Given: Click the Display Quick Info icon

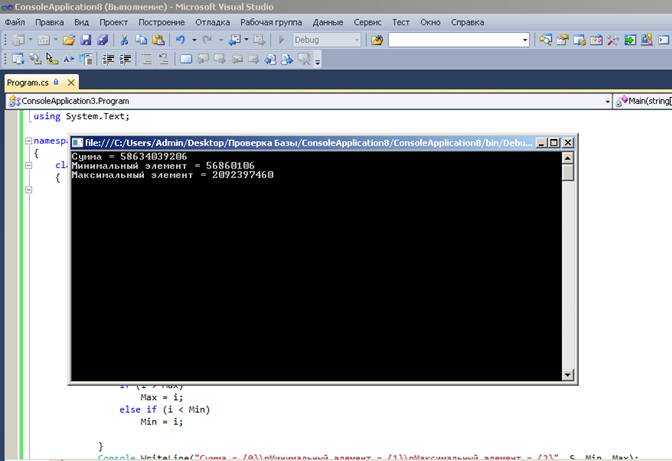Looking at the screenshot, I should pos(52,59).
